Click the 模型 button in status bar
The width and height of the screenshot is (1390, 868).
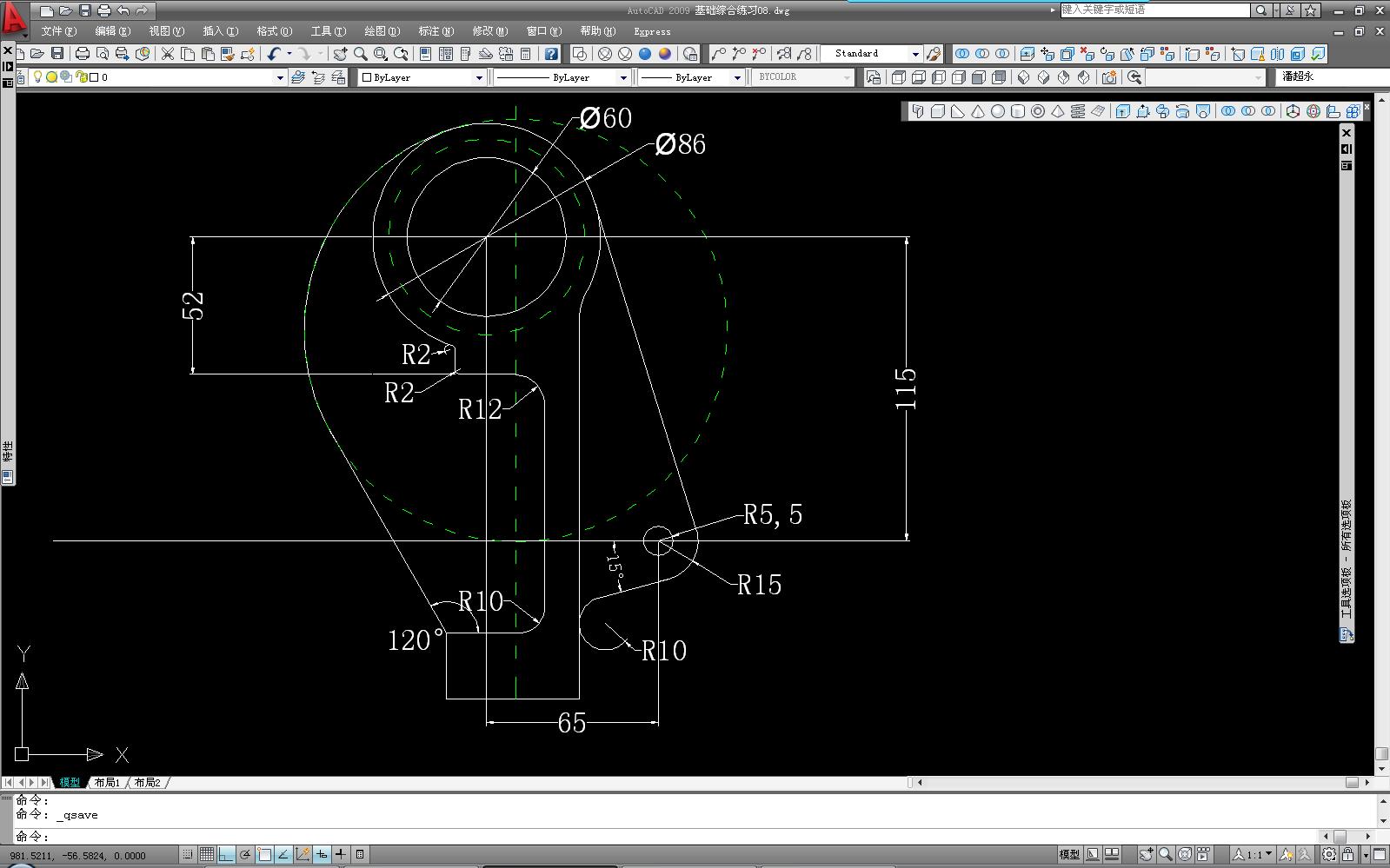tap(1069, 855)
